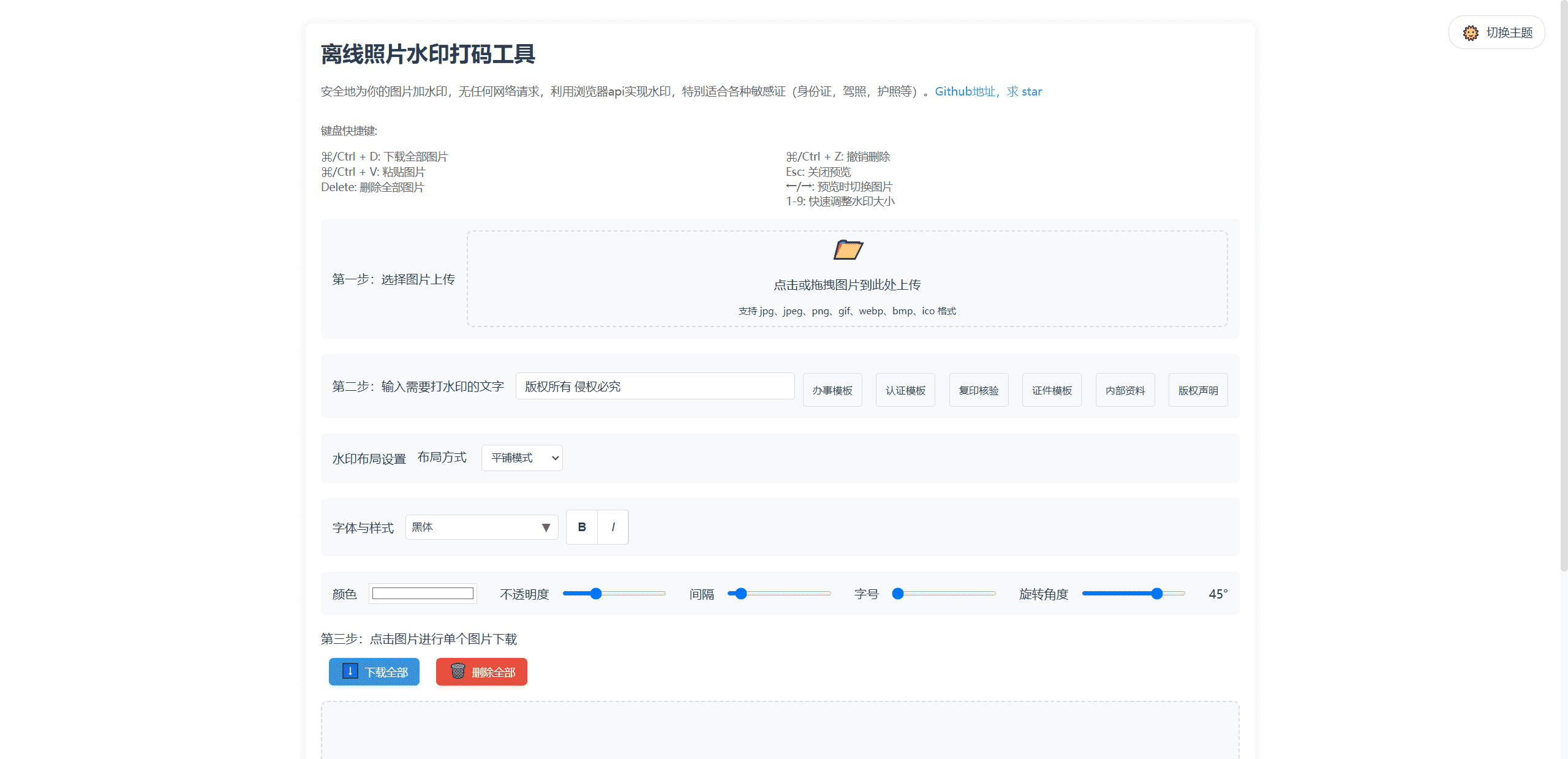Apply the 内部资料 template
1568x759 pixels.
pyautogui.click(x=1125, y=390)
